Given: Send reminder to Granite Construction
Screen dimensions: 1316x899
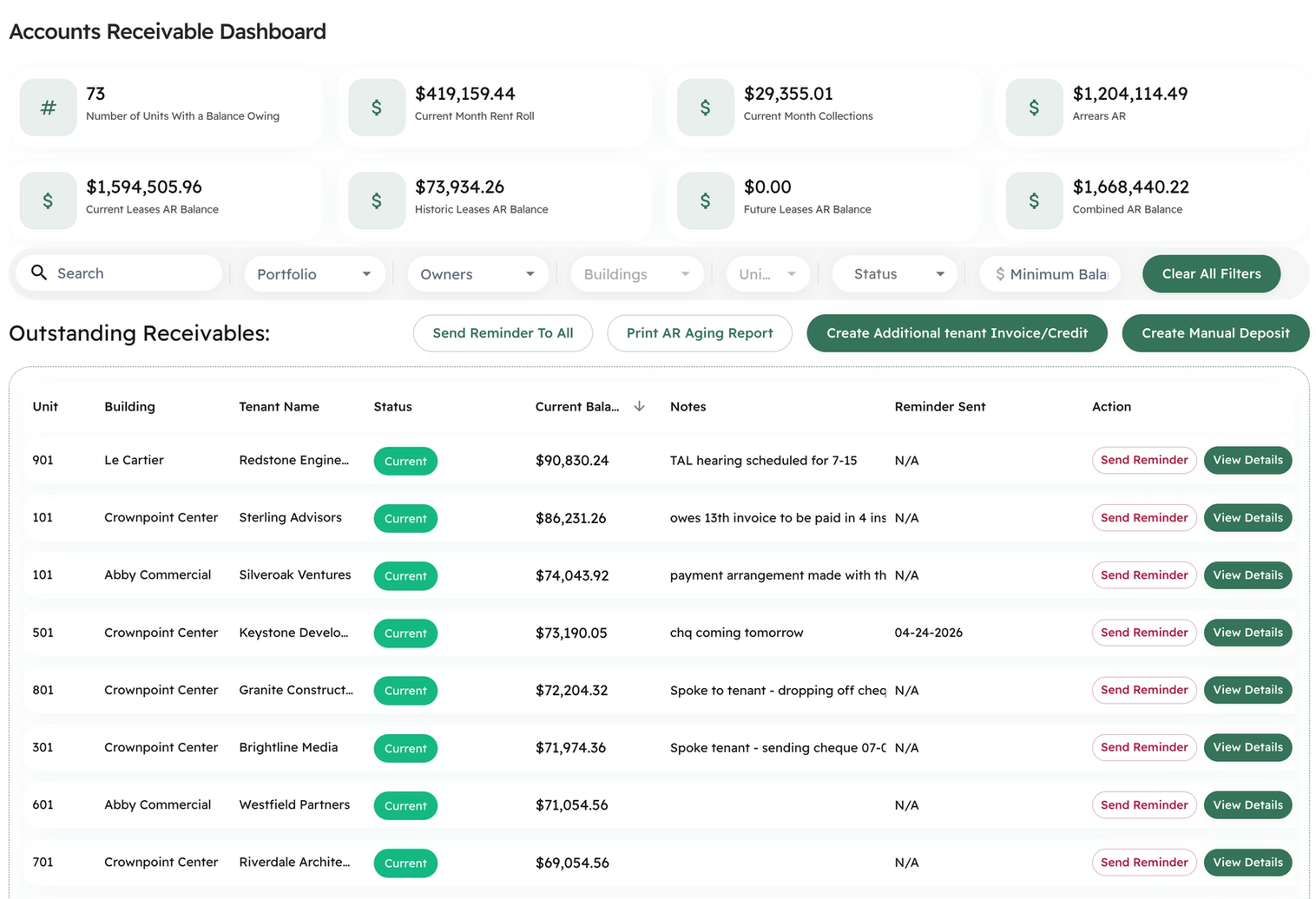Looking at the screenshot, I should [1144, 690].
